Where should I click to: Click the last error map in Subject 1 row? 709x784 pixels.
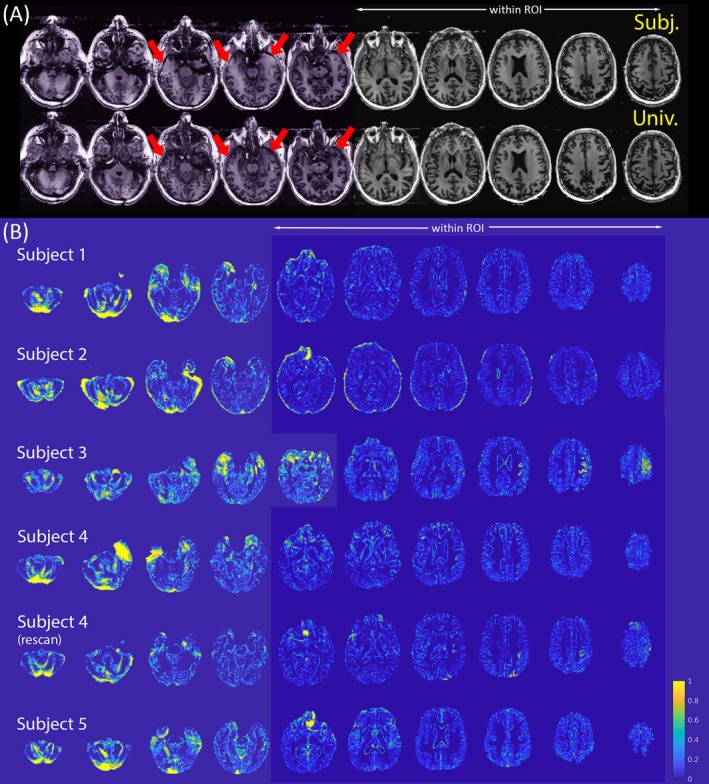coord(636,283)
